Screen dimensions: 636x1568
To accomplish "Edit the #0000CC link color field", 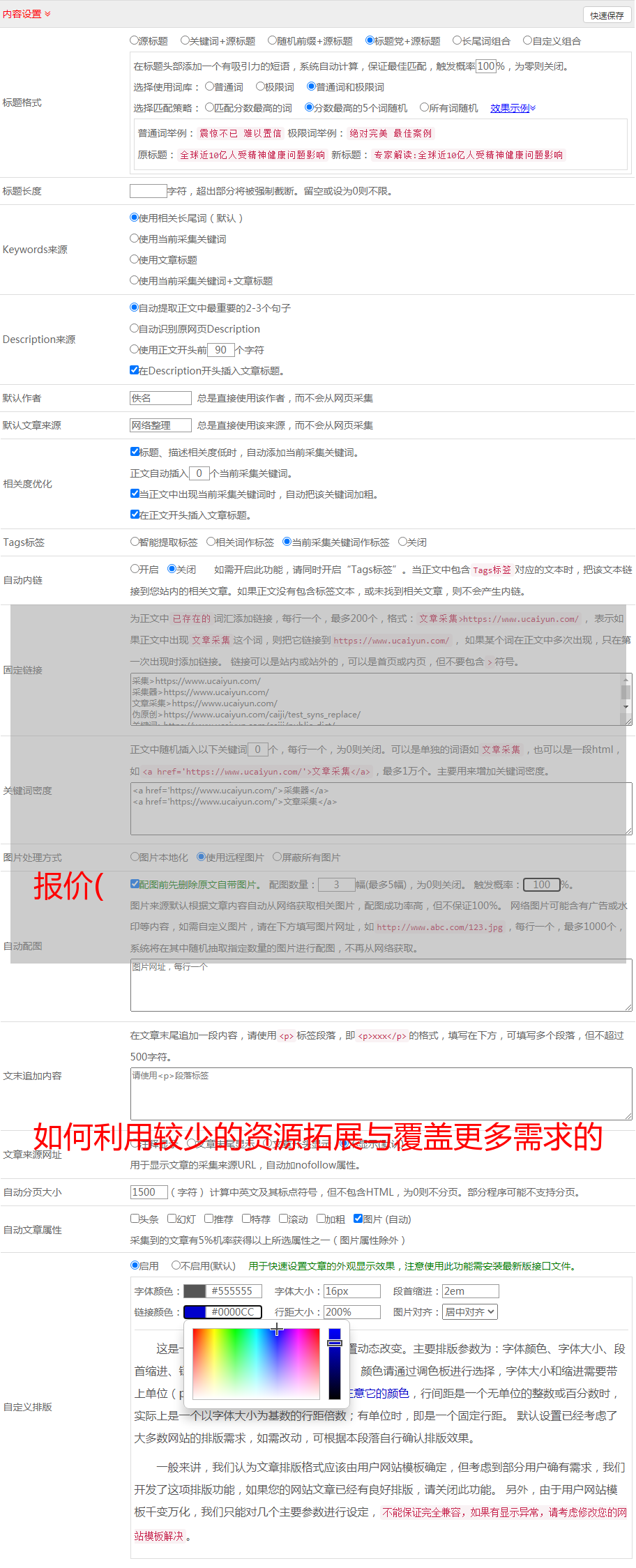I will click(234, 1312).
